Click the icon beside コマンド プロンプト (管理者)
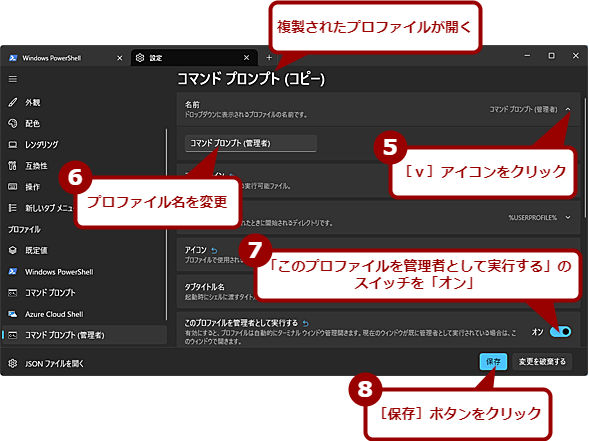The width and height of the screenshot is (589, 441). [13, 335]
